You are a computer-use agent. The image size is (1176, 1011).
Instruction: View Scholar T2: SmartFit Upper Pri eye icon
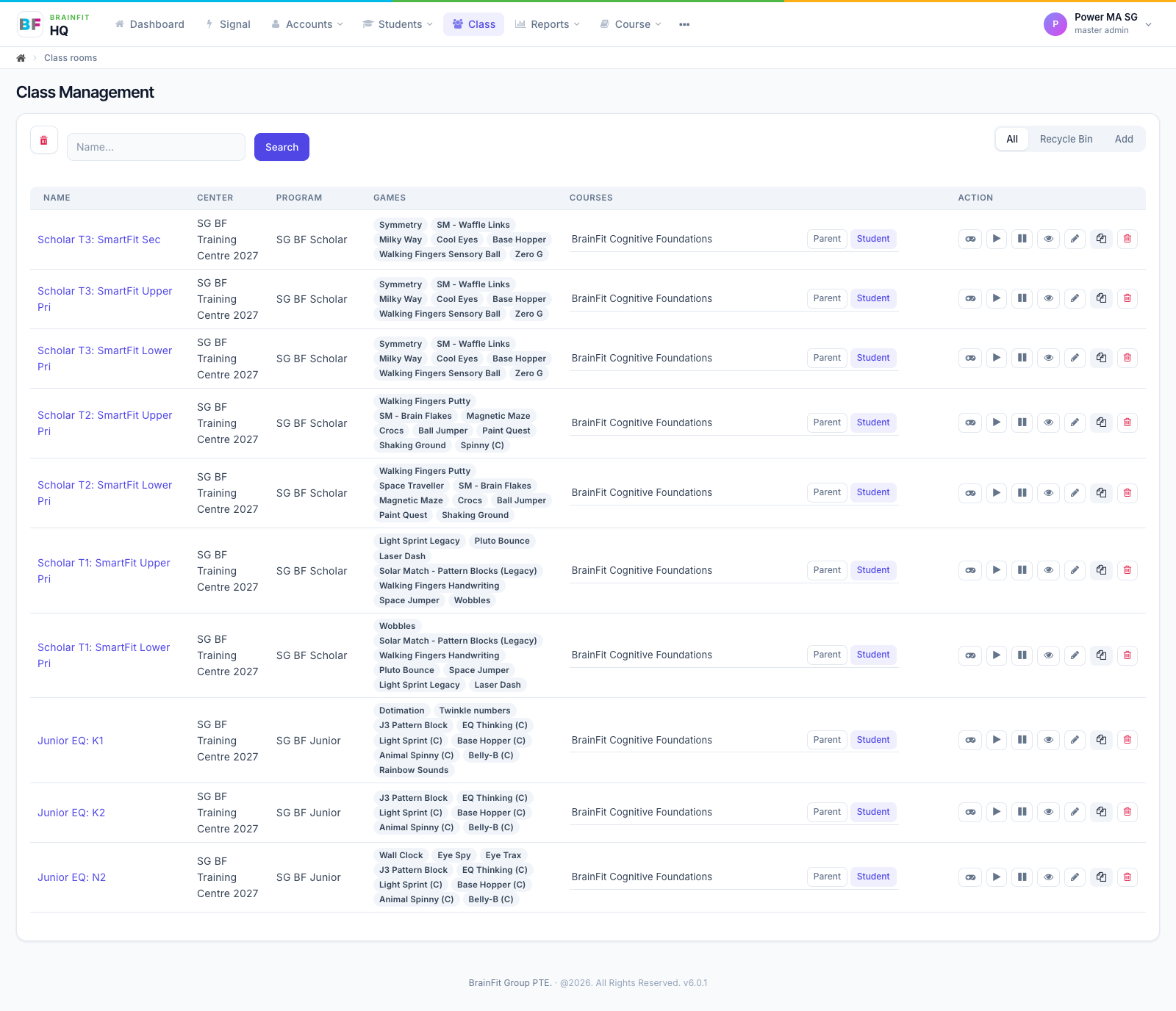coord(1049,422)
